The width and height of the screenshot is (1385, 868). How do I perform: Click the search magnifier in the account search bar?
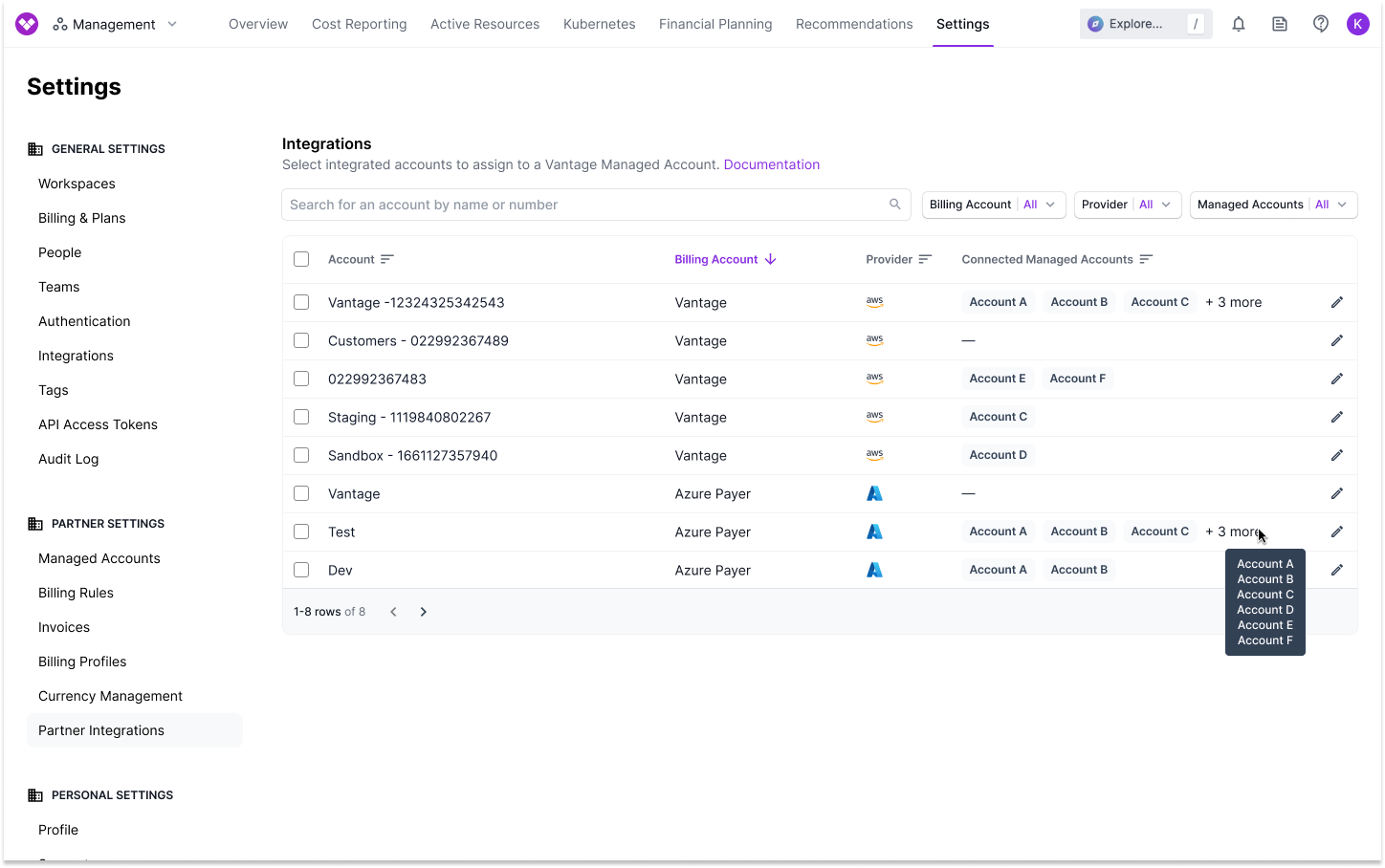pyautogui.click(x=894, y=204)
